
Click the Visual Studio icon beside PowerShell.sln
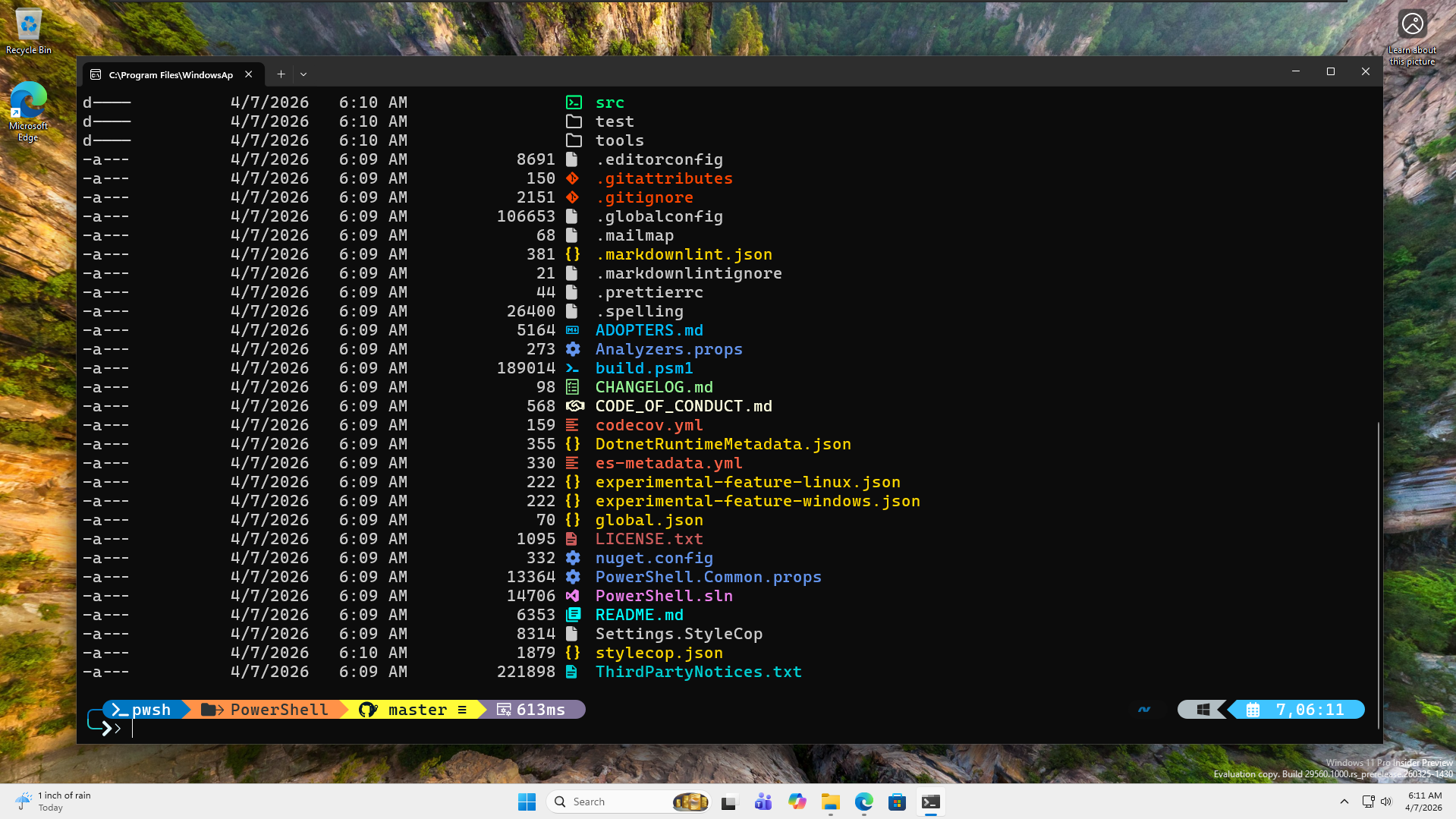[x=573, y=596]
